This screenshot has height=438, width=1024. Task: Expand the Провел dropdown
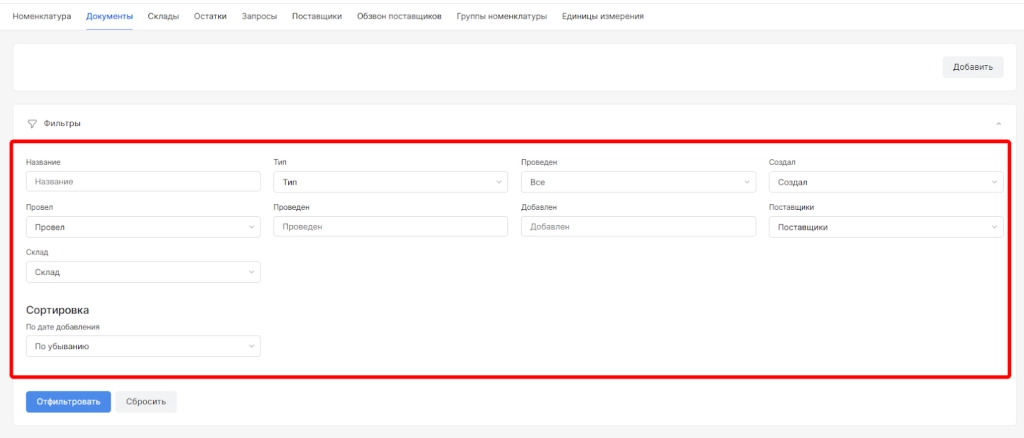143,227
